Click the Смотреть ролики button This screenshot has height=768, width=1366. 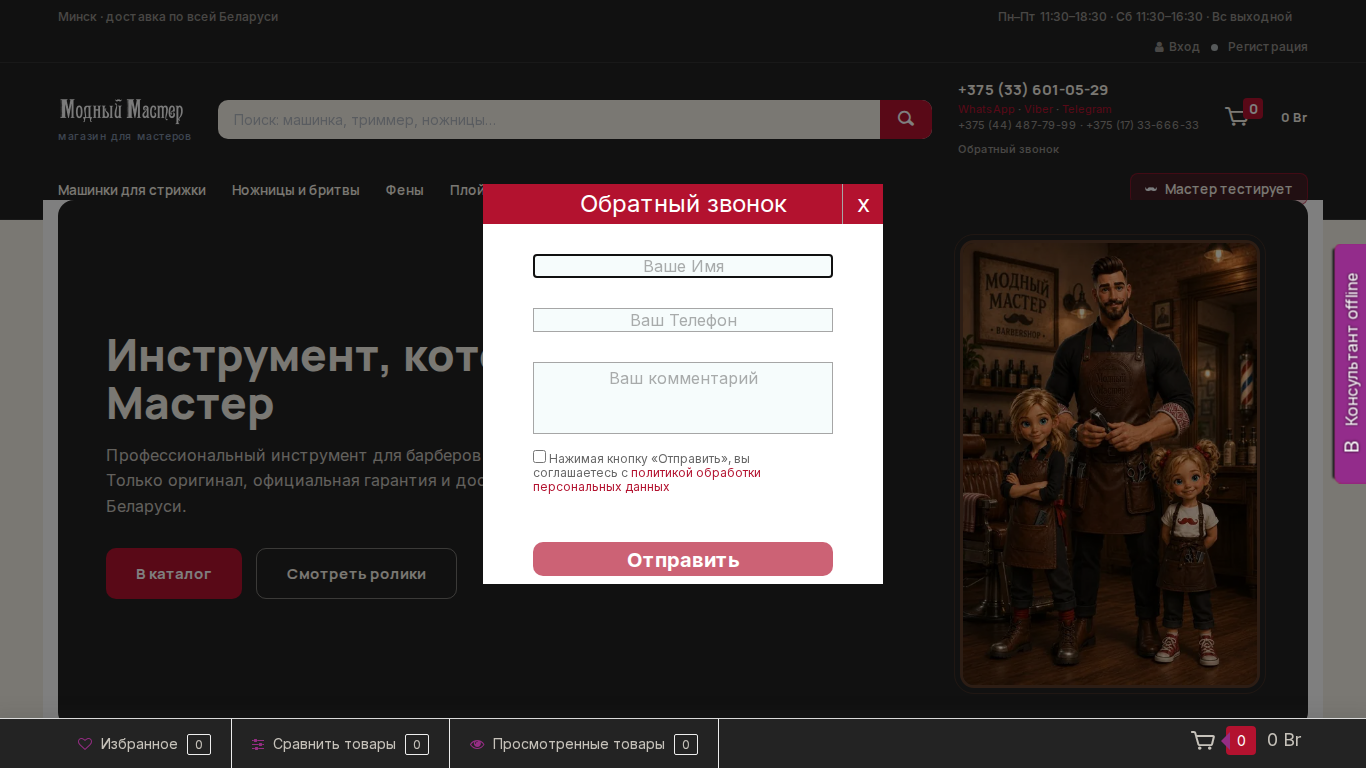[x=356, y=573]
